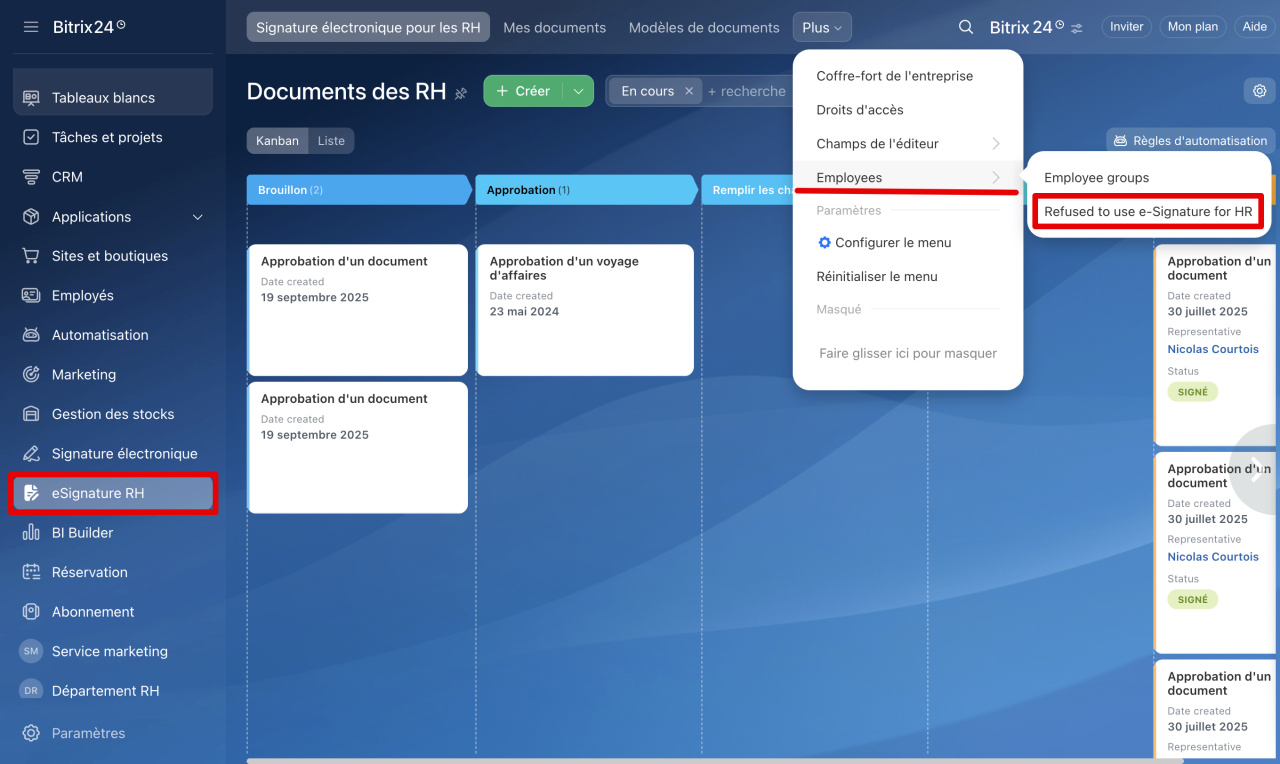Viewport: 1280px width, 764px height.
Task: Click the pin icon beside Documents des RH
Action: click(461, 93)
